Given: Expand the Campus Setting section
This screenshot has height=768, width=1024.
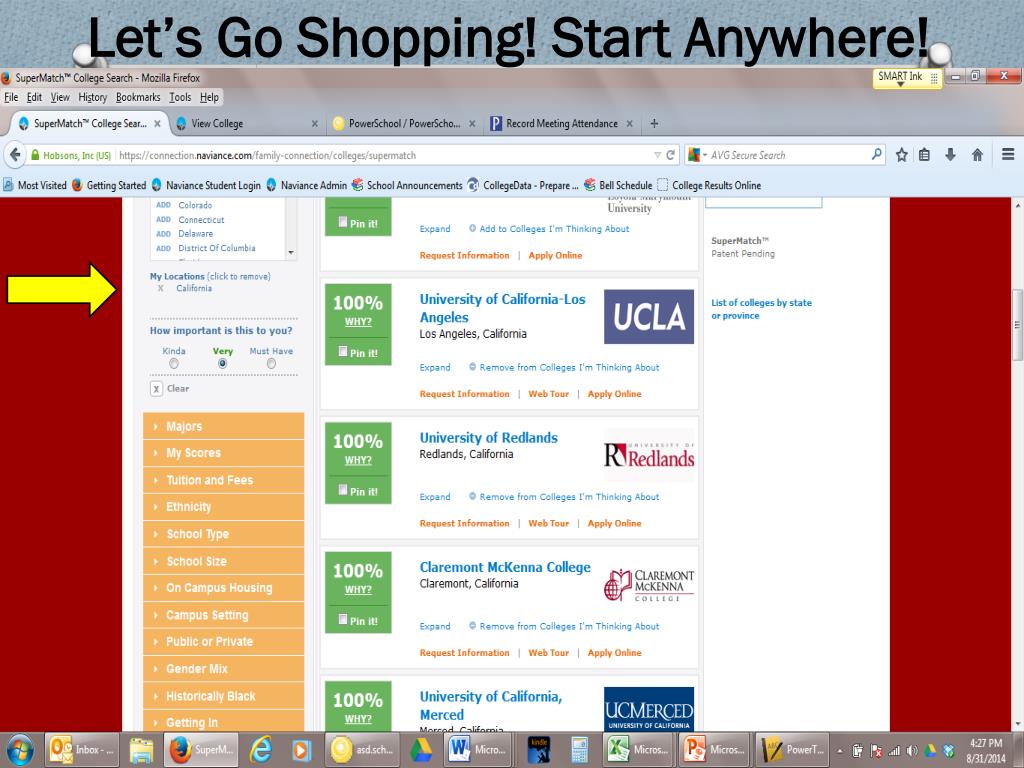Looking at the screenshot, I should coord(223,615).
